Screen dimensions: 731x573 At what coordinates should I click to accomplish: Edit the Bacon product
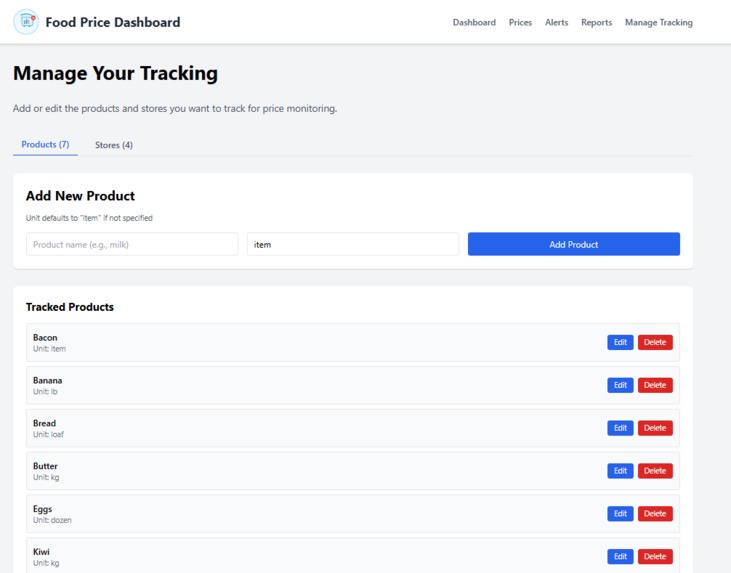(620, 342)
